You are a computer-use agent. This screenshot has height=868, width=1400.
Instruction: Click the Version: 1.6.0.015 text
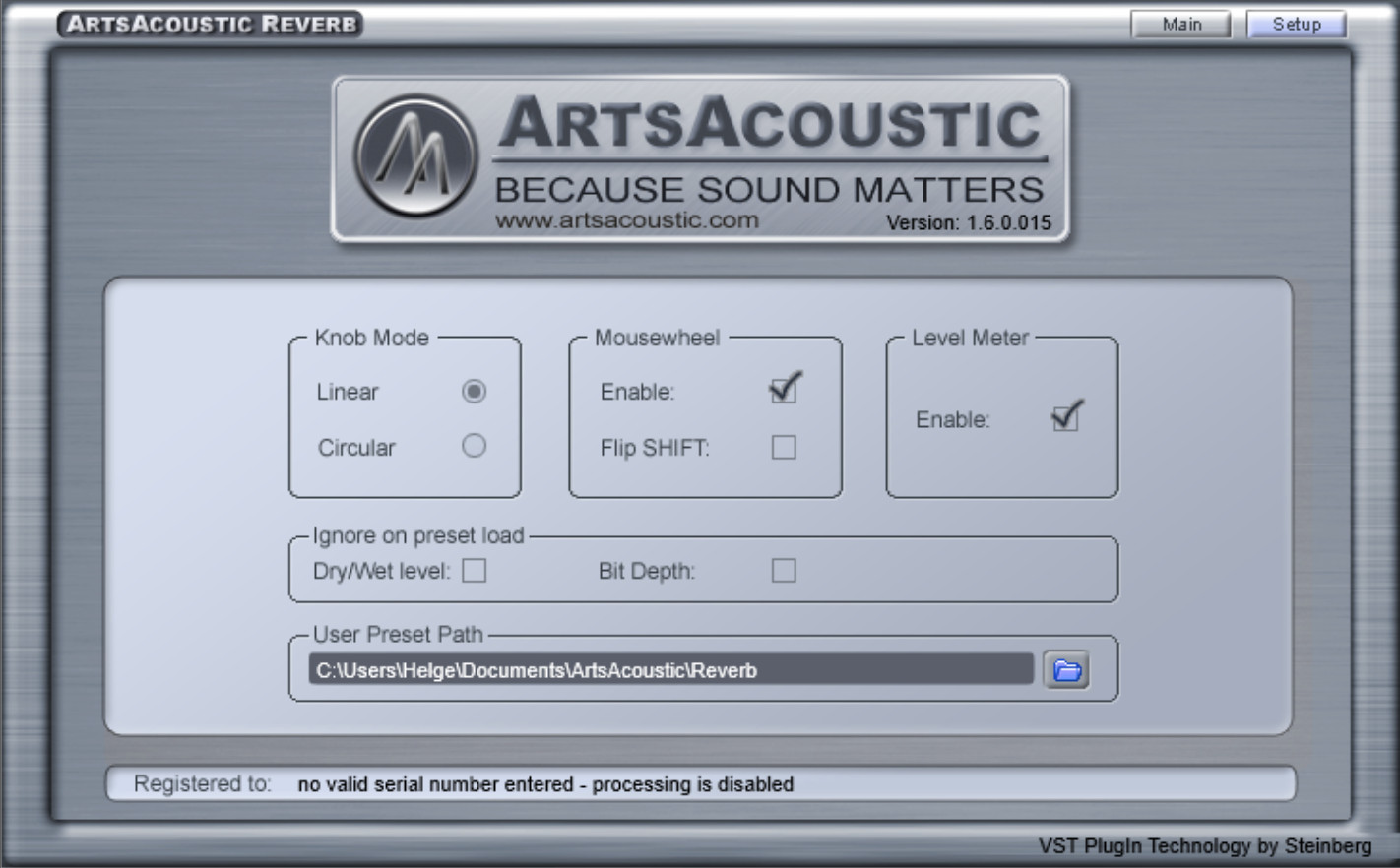point(969,223)
